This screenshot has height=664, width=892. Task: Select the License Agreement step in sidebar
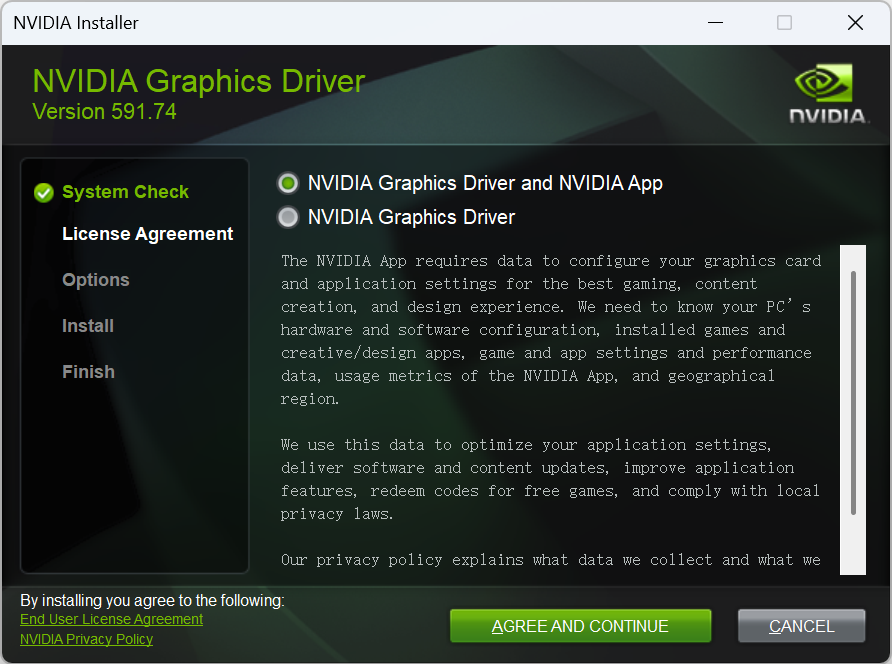pyautogui.click(x=148, y=234)
